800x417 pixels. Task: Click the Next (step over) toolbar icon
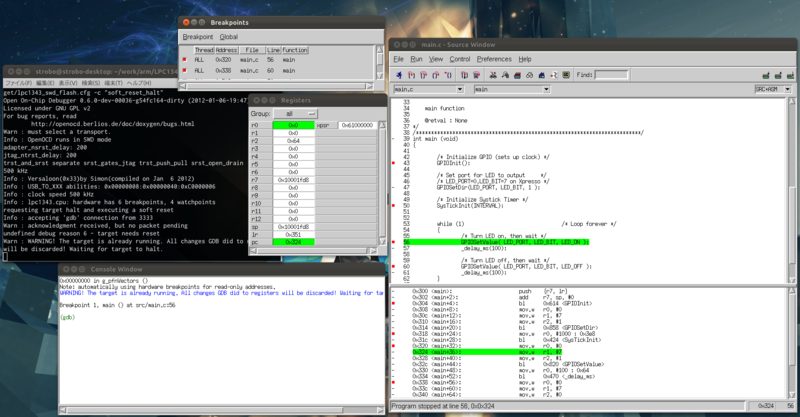[423, 75]
